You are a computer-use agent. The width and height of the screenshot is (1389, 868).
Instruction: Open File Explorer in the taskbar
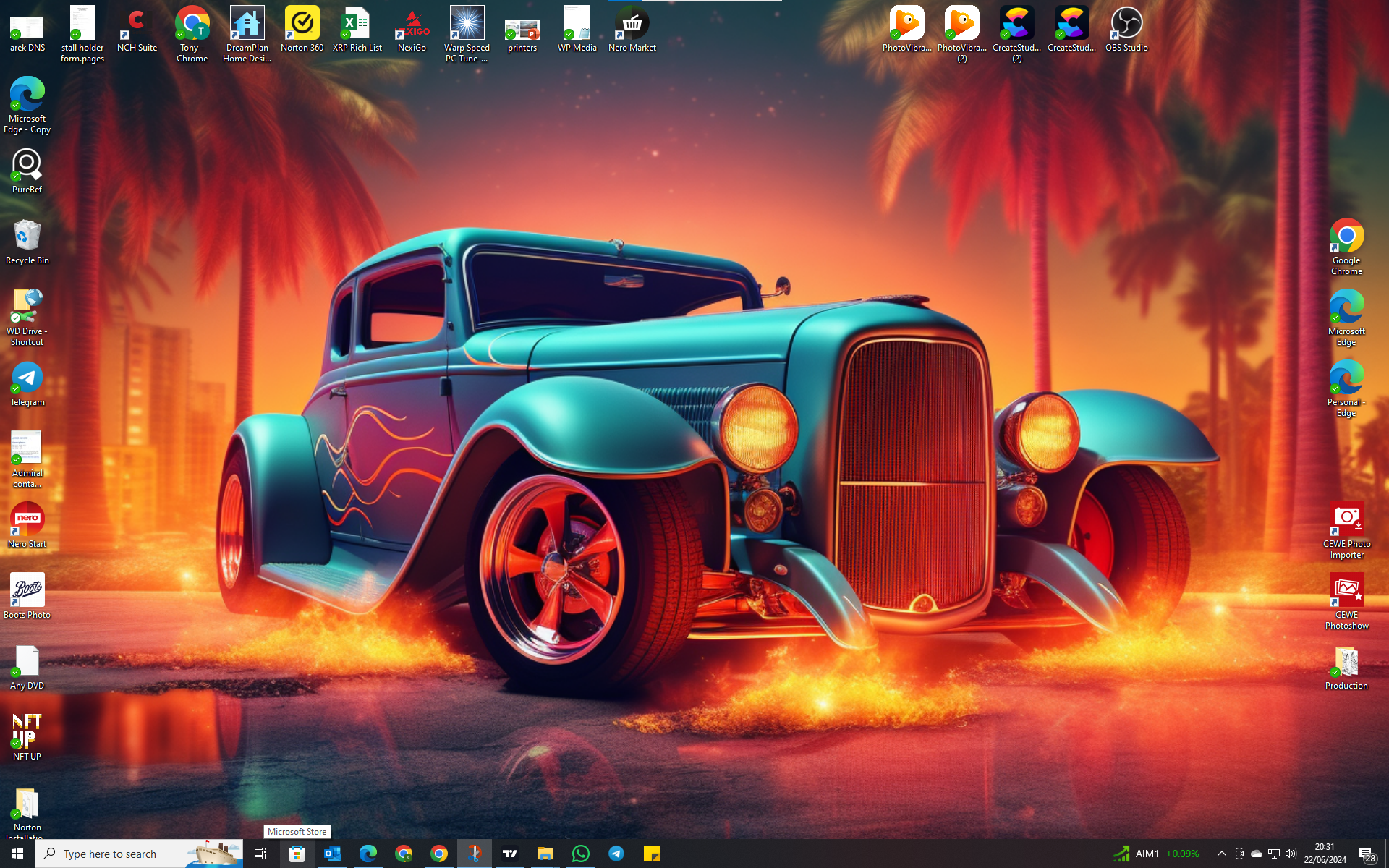[x=545, y=854]
